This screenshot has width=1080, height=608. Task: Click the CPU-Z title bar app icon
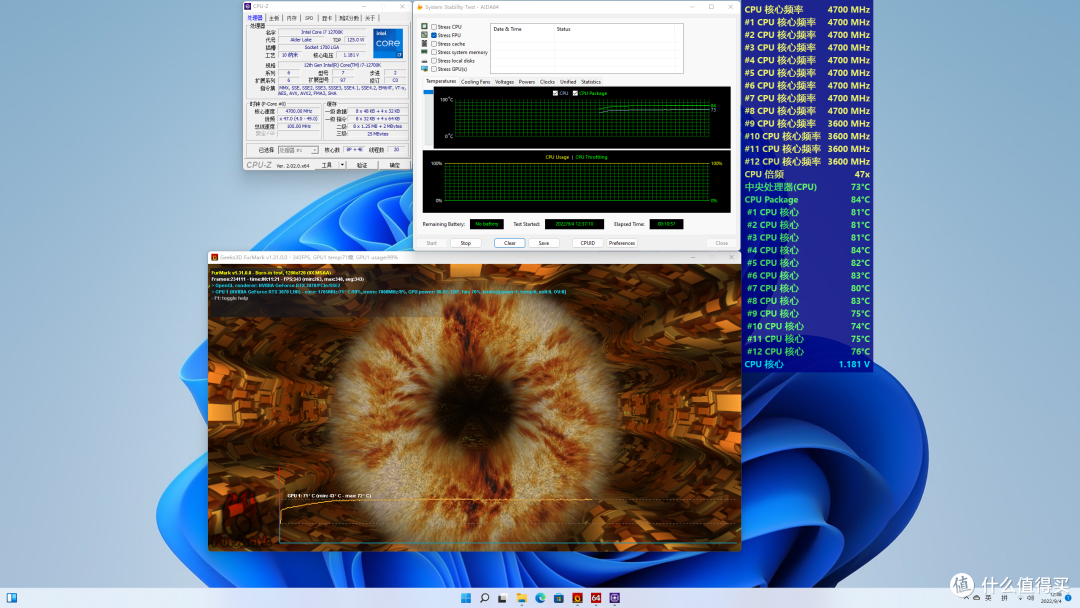coord(248,6)
